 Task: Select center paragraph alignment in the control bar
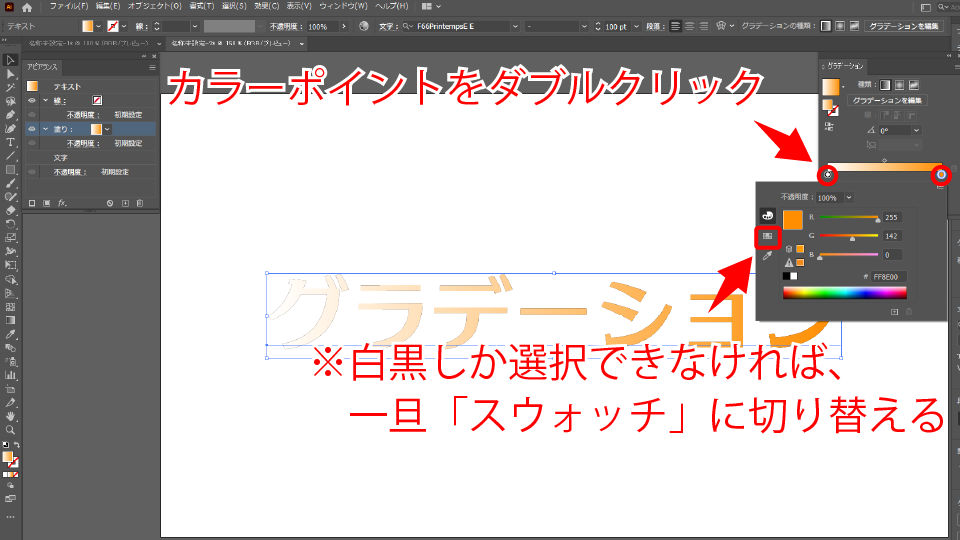click(x=689, y=26)
